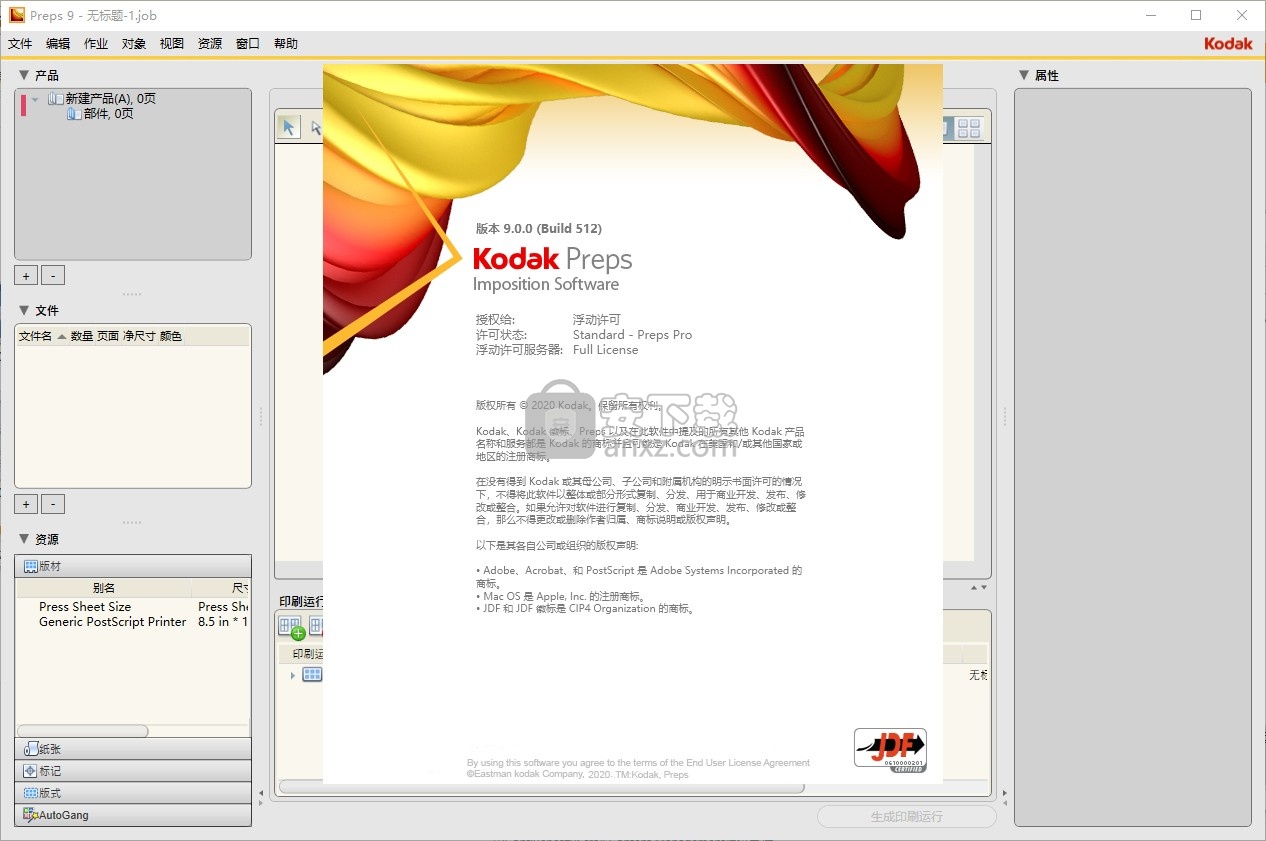Screen dimensions: 1266x841
Task: Click the minus button under the files list
Action: [x=53, y=505]
